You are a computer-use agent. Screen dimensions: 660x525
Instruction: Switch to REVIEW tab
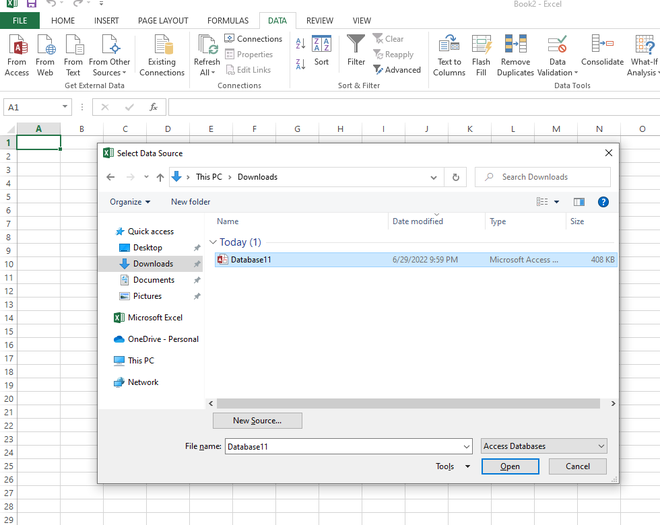pos(320,21)
